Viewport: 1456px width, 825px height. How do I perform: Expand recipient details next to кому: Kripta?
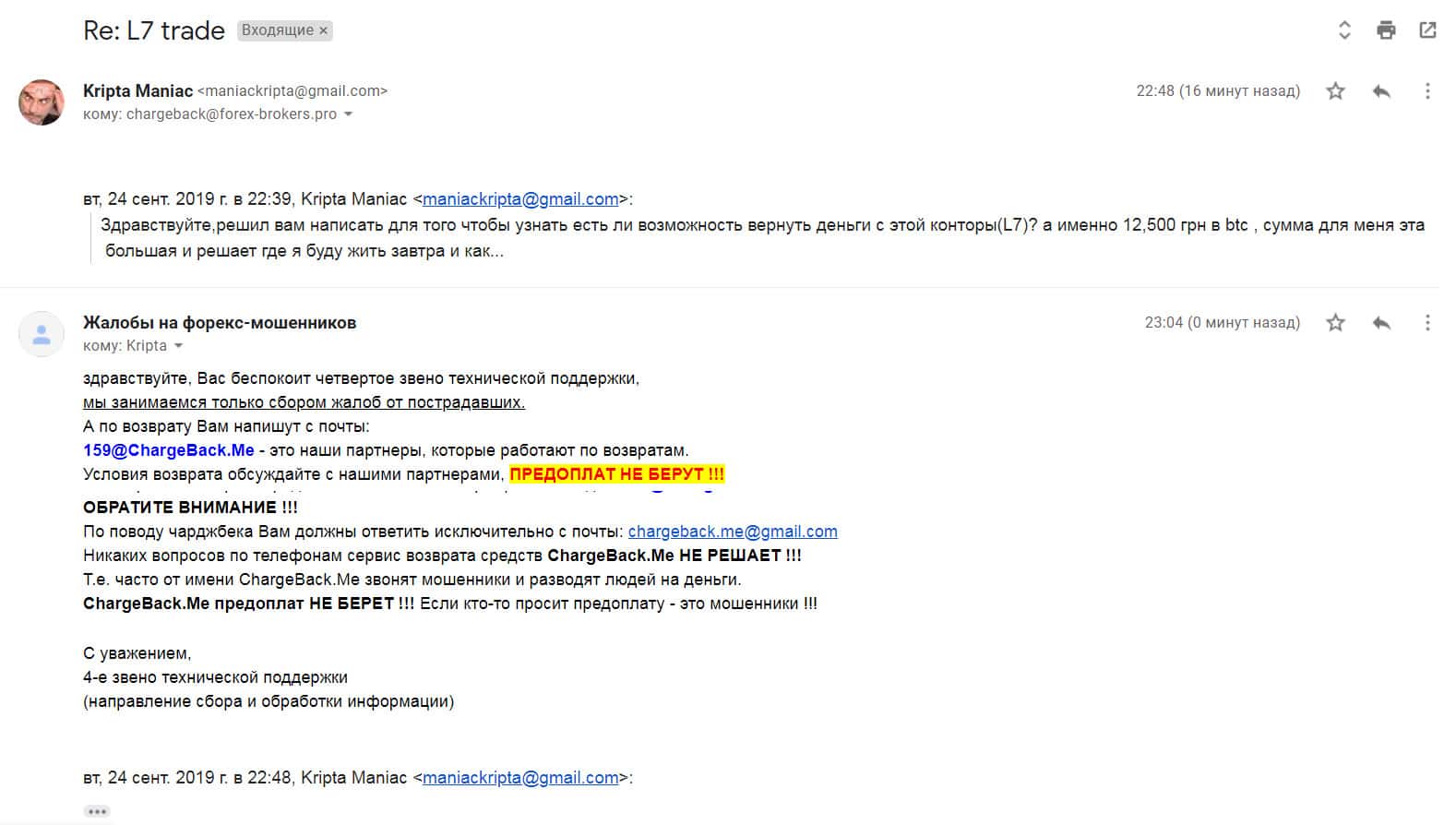(x=178, y=346)
